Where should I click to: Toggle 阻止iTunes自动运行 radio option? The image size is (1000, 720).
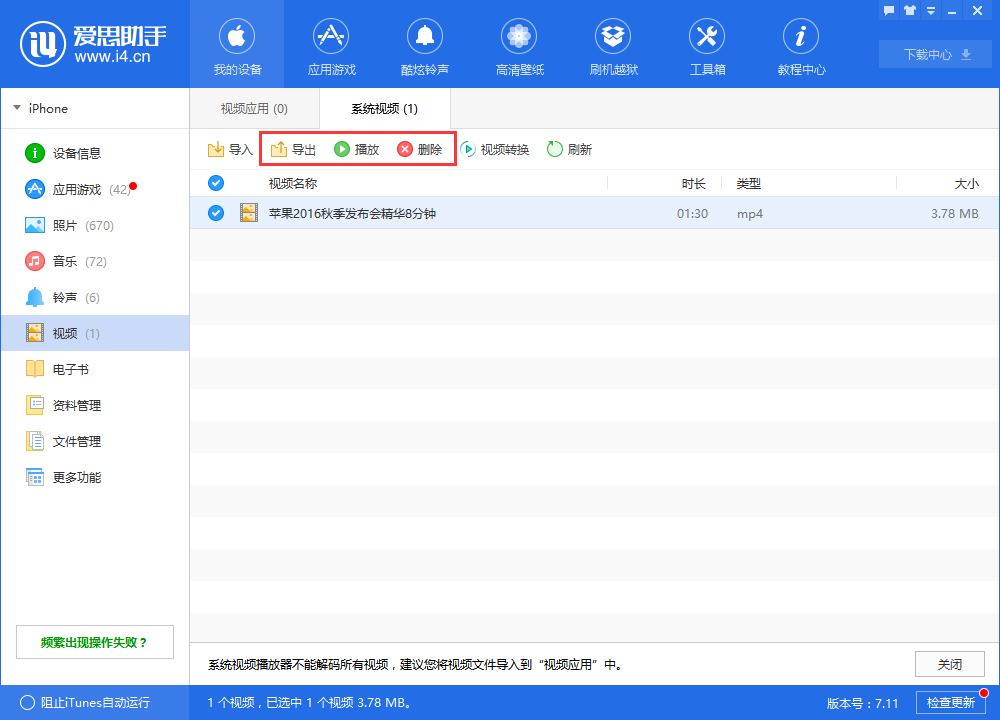27,702
